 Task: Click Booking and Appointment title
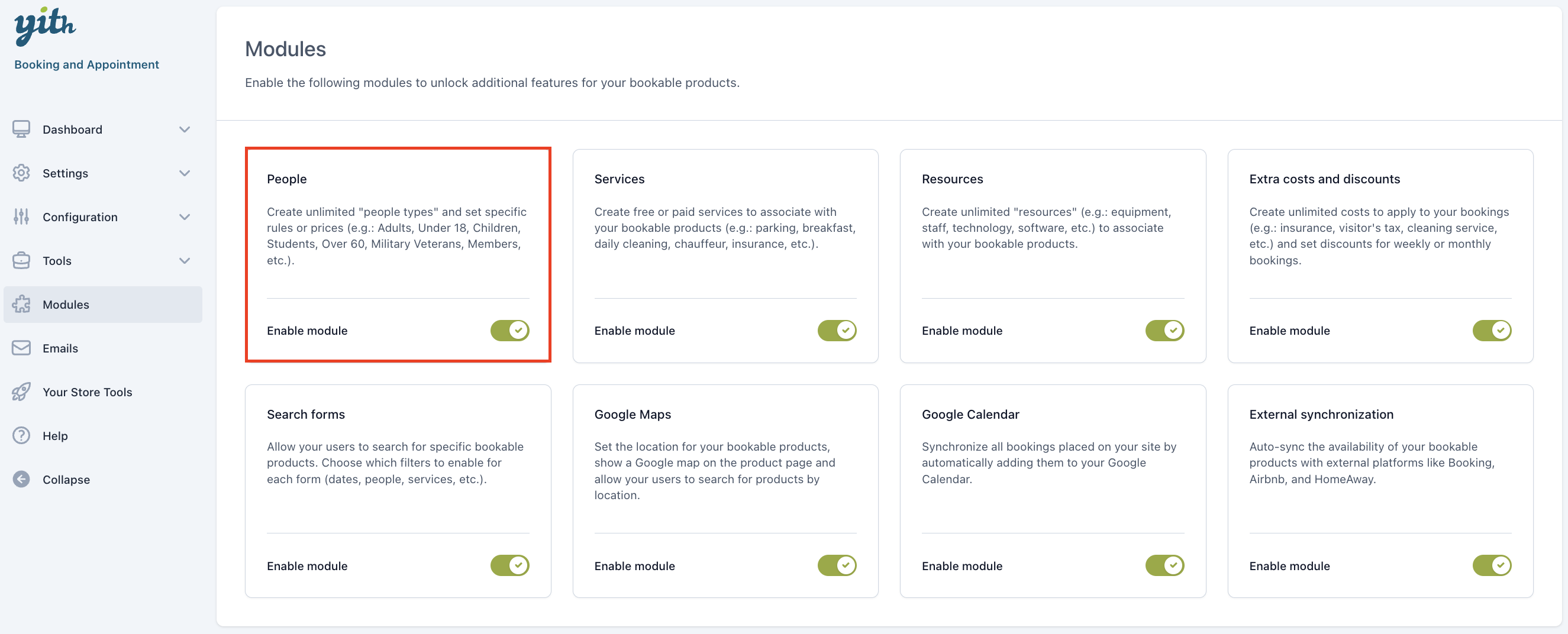point(86,64)
